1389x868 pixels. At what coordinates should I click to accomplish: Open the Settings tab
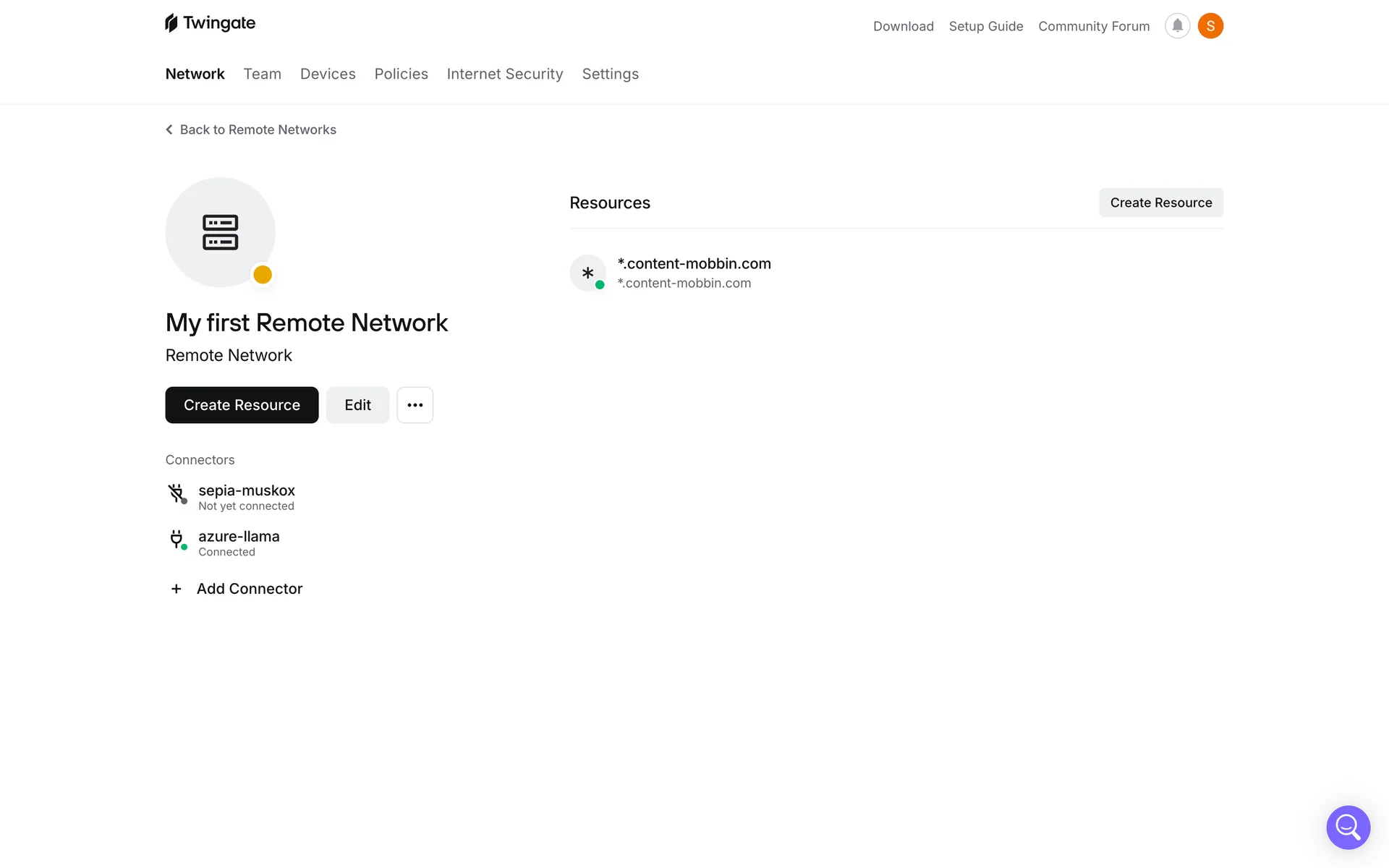(610, 74)
